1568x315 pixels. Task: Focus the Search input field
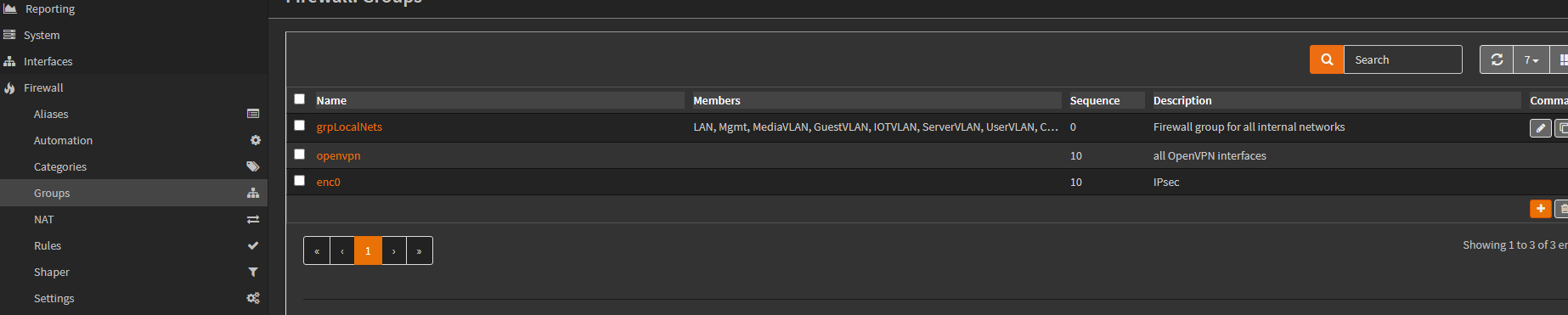tap(1402, 59)
